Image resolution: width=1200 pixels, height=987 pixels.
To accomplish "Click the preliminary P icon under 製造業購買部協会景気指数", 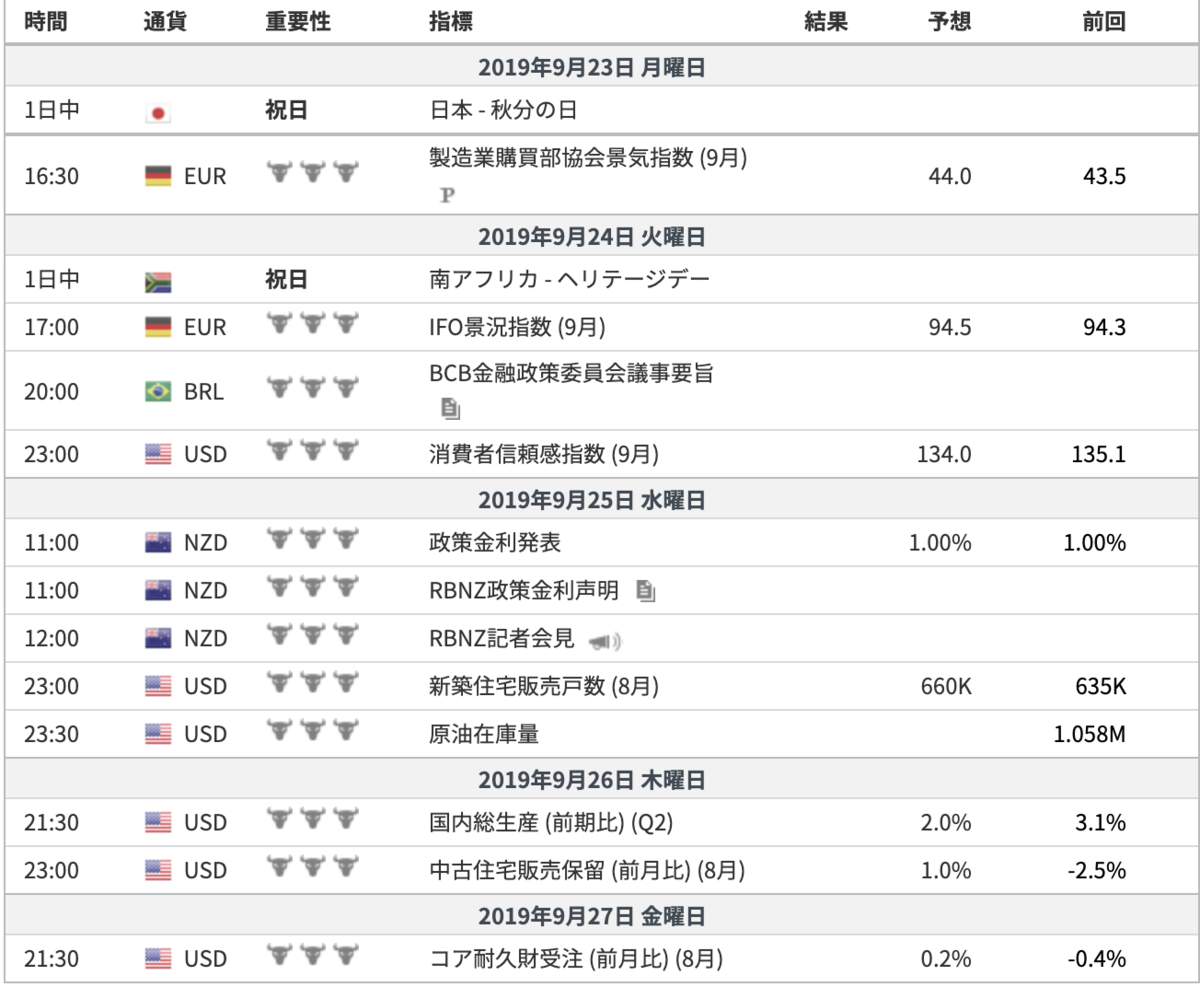I will coord(447,195).
